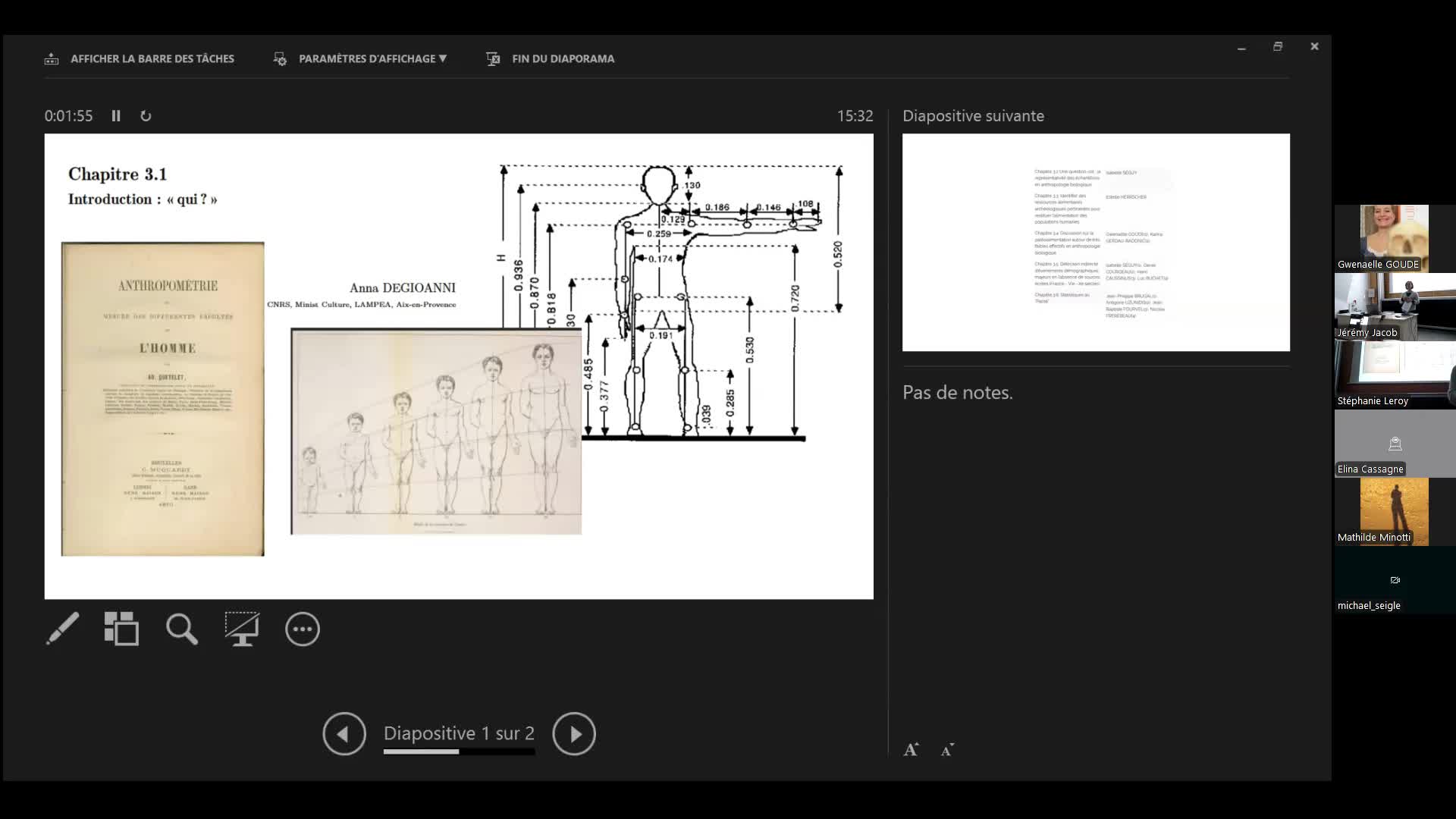Go to the previous slide arrow

(344, 733)
